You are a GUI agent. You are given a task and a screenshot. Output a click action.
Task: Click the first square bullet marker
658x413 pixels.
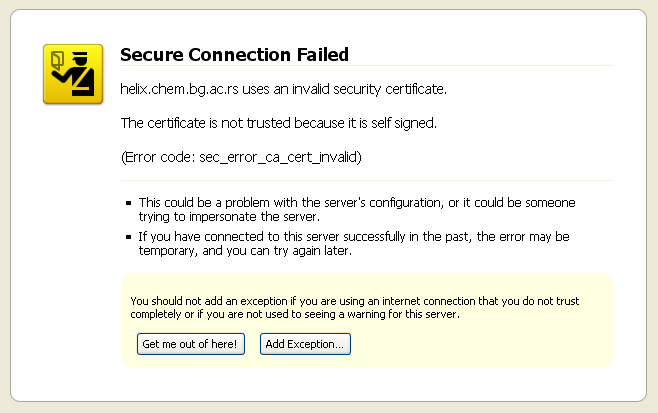coord(128,203)
